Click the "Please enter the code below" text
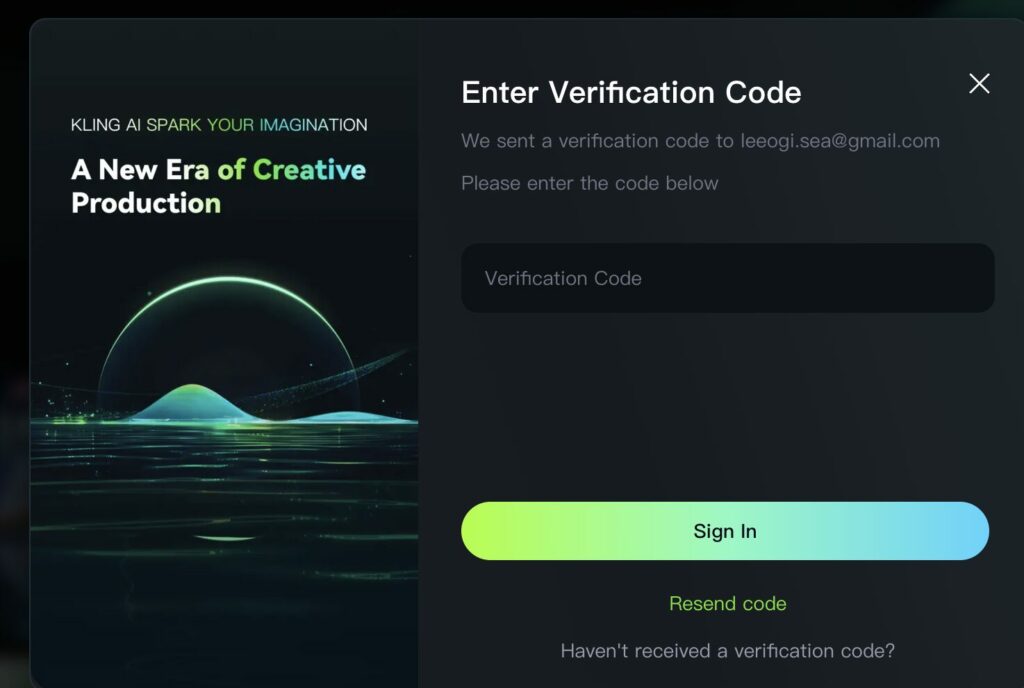Image resolution: width=1024 pixels, height=688 pixels. click(x=590, y=183)
